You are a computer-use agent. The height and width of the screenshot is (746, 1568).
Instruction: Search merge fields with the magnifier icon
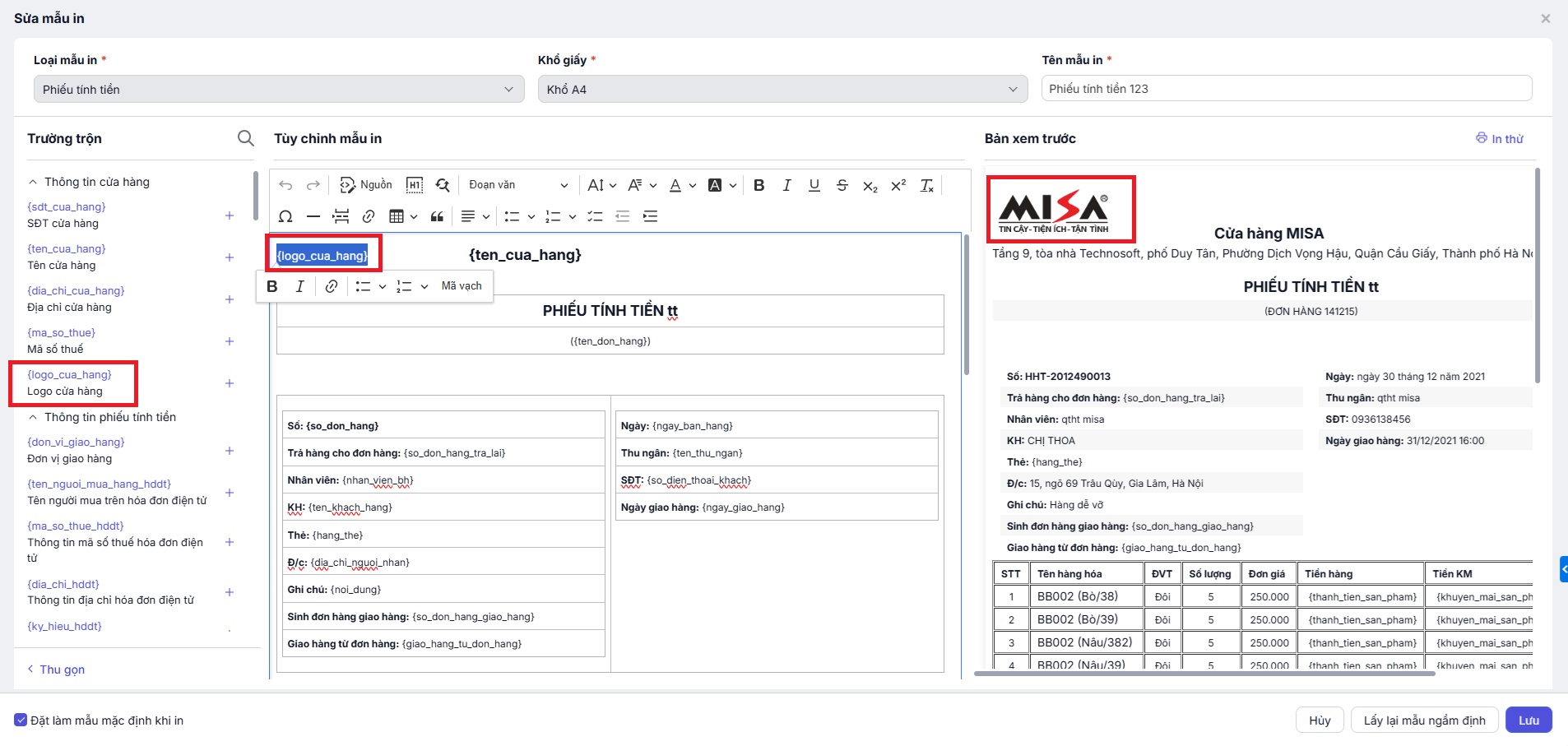click(x=245, y=138)
